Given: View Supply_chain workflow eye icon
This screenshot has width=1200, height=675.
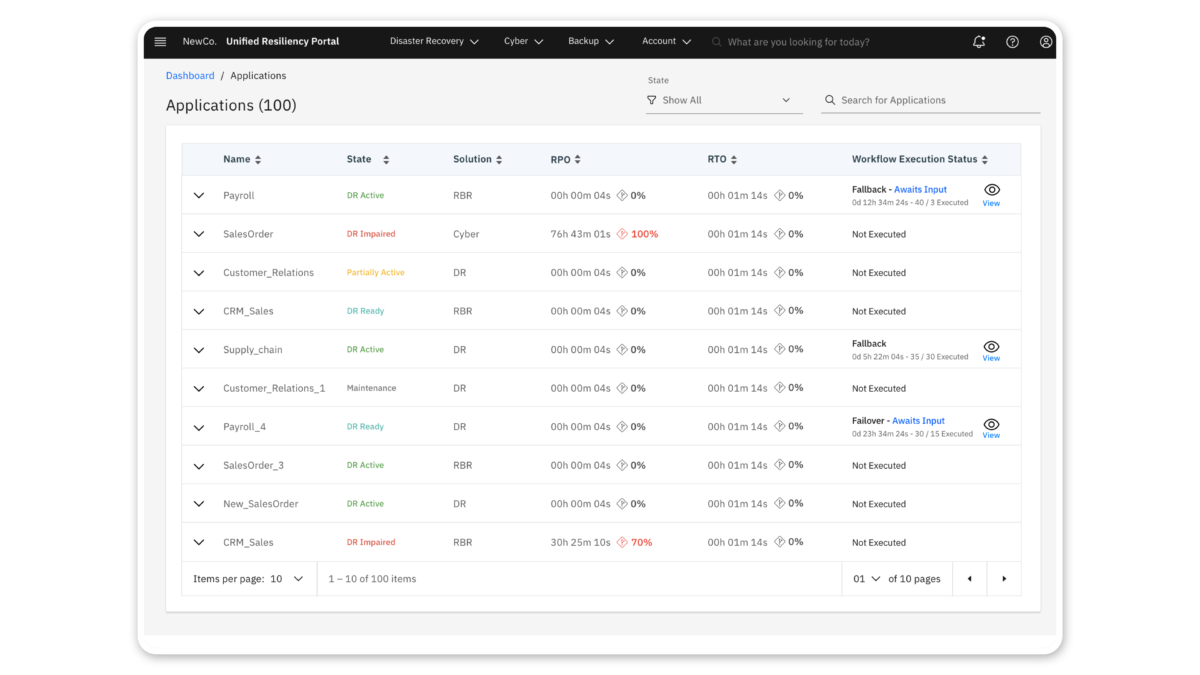Looking at the screenshot, I should tap(991, 346).
